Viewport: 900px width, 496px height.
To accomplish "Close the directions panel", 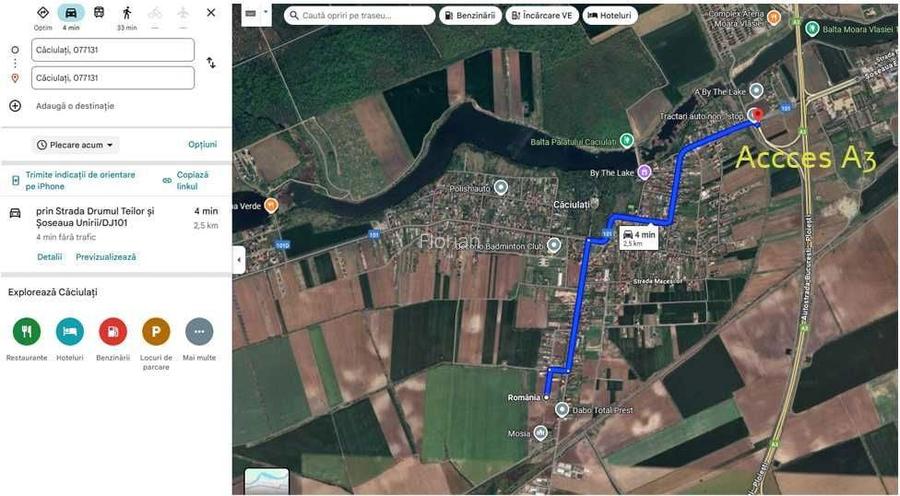I will (x=211, y=13).
